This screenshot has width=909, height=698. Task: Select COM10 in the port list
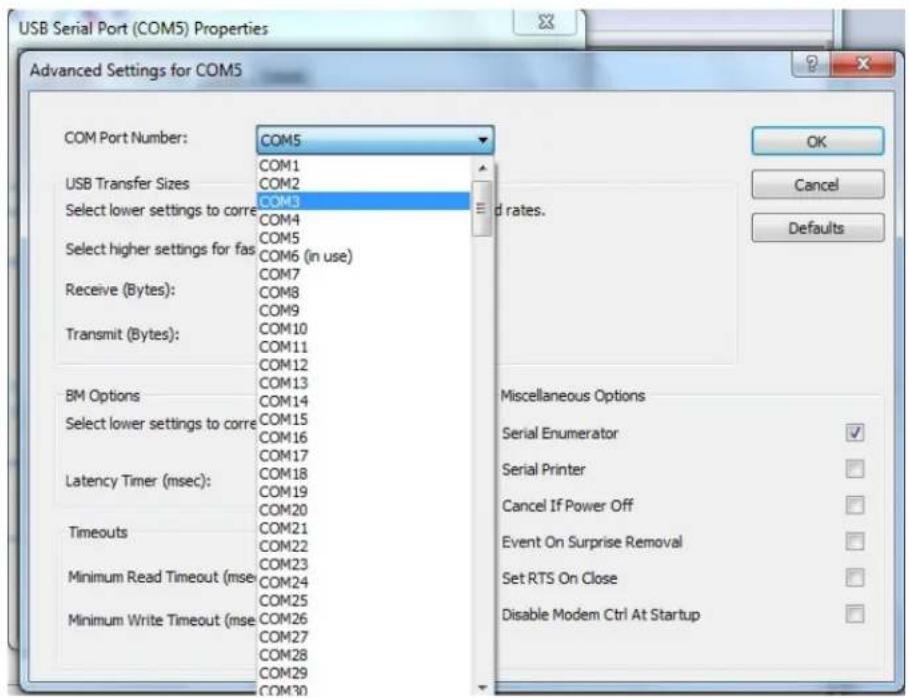(282, 328)
